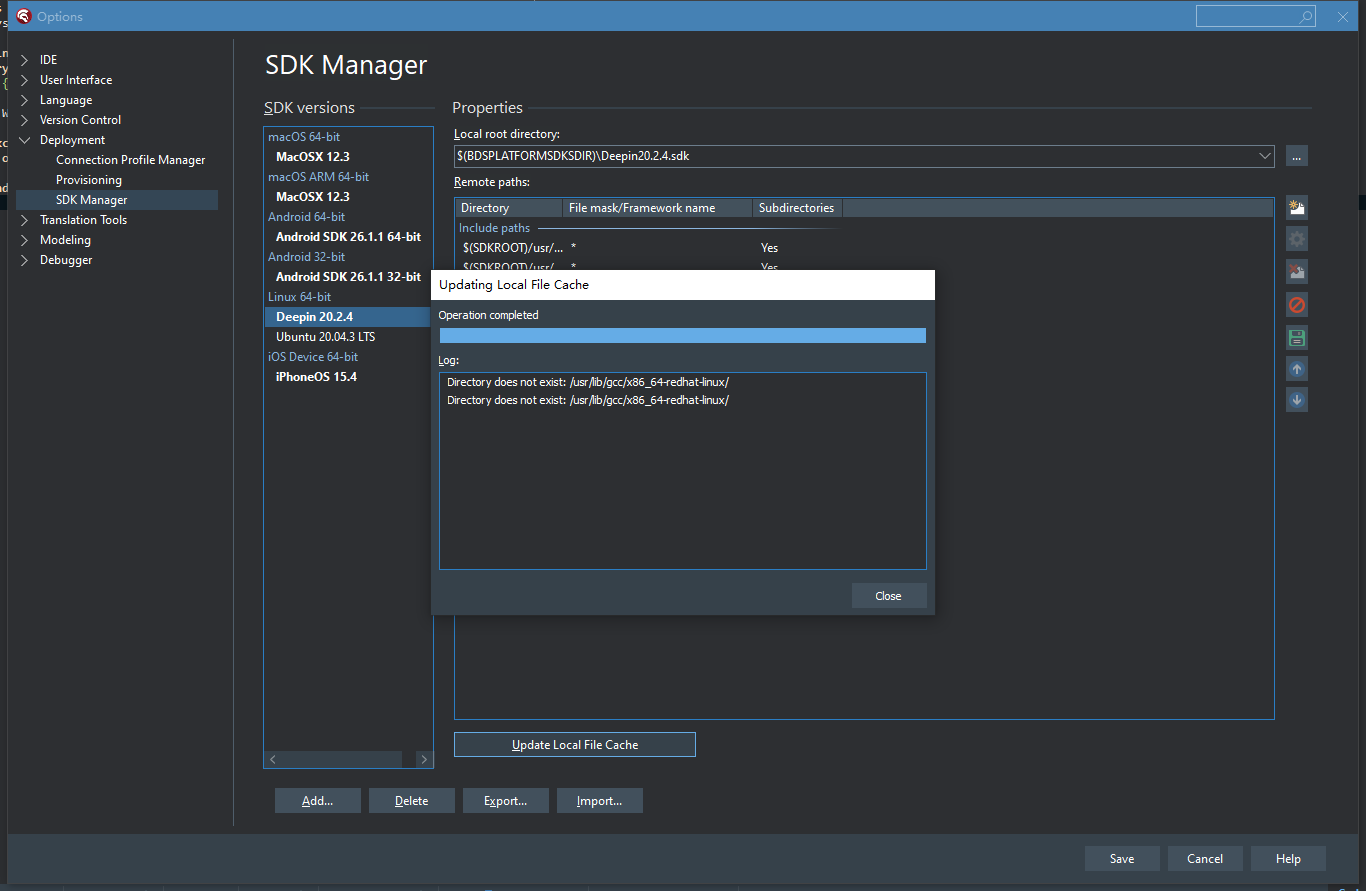The width and height of the screenshot is (1366, 891).
Task: Click Close in the Updating Local File Cache dialog
Action: 889,596
